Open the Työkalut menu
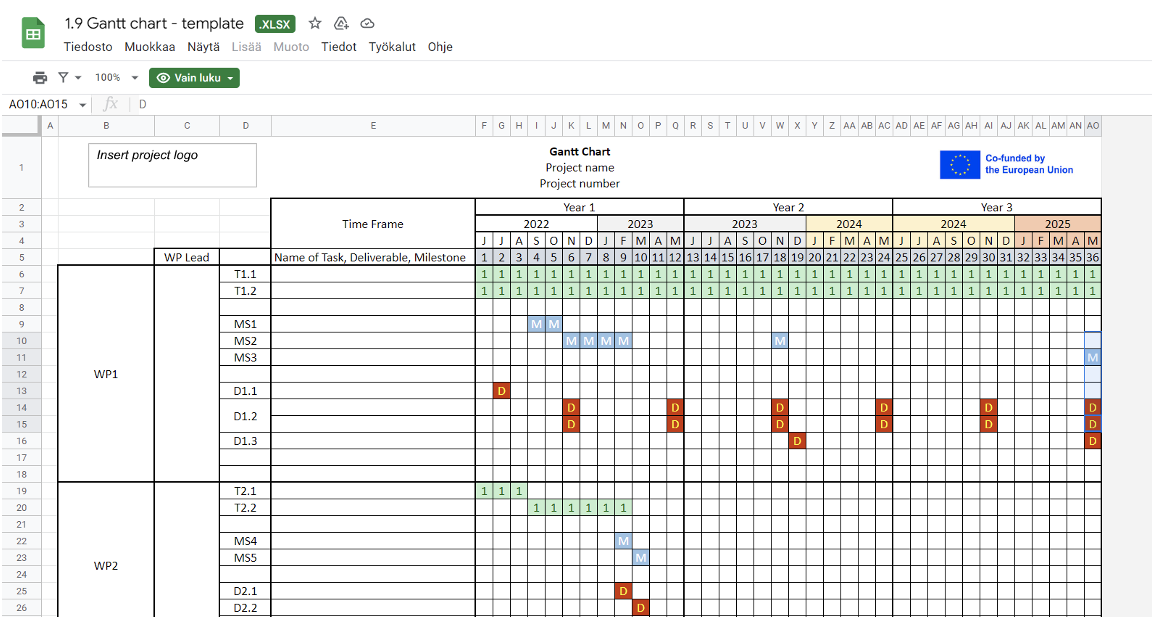This screenshot has width=1152, height=618. [x=392, y=46]
